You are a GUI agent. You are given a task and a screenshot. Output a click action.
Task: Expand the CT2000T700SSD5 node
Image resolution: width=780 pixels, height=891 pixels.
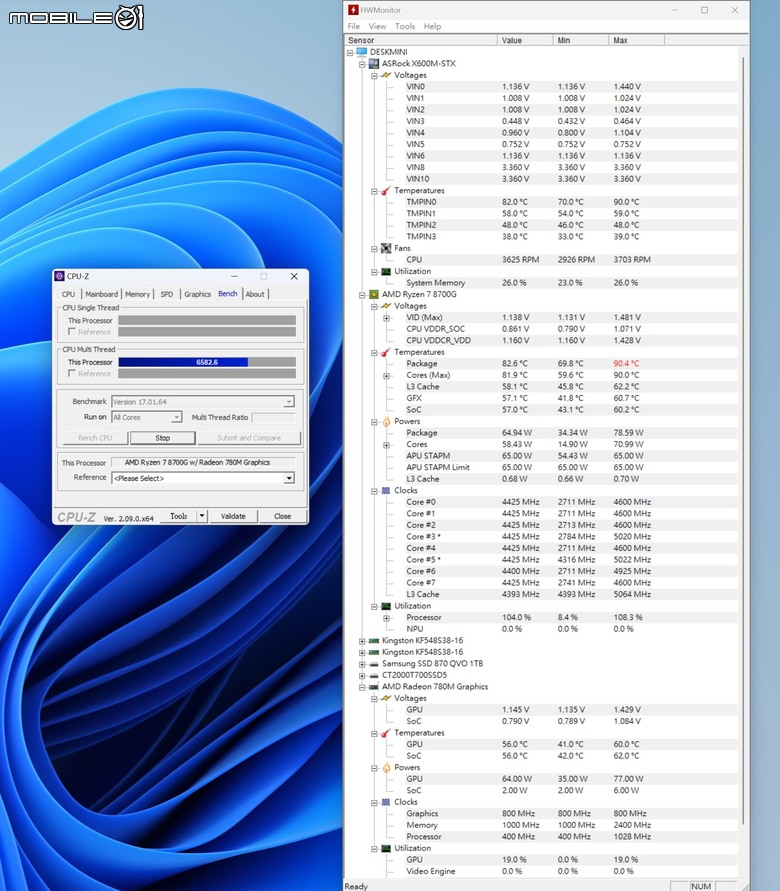point(362,676)
